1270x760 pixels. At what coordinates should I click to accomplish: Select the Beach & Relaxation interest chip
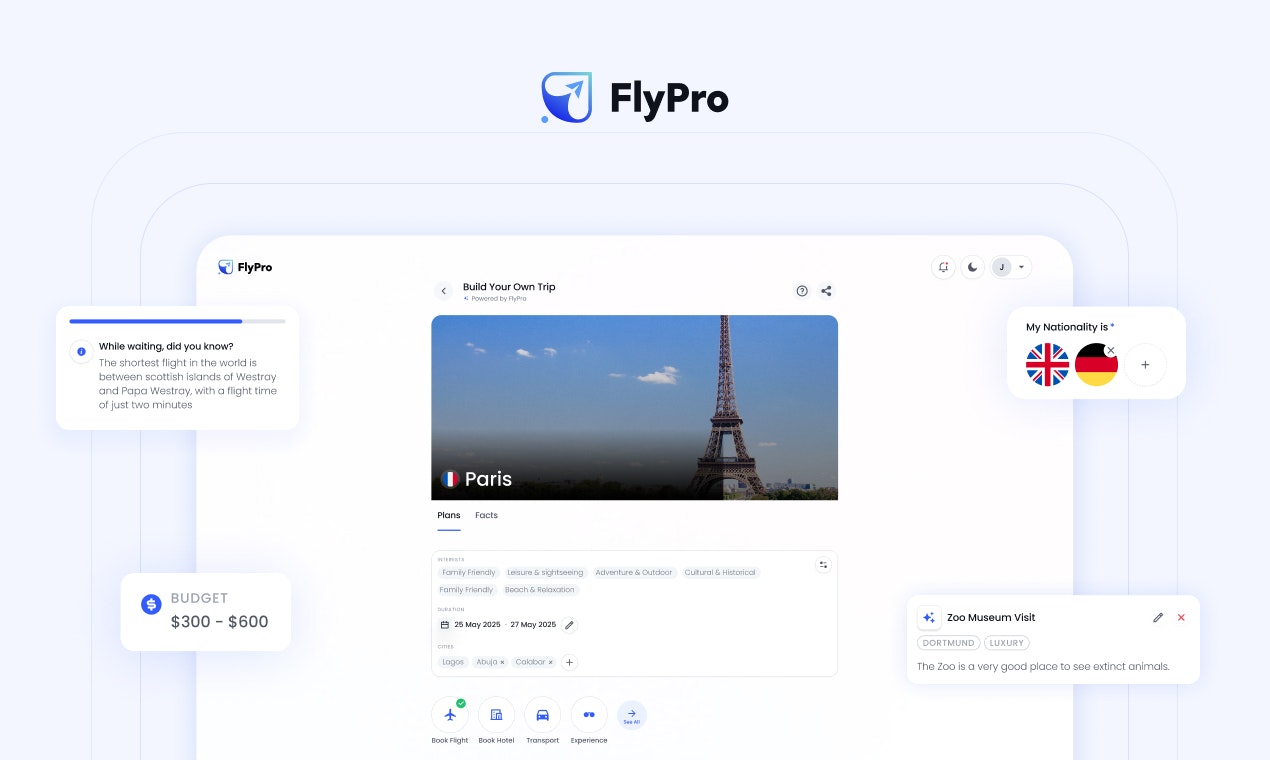point(540,590)
